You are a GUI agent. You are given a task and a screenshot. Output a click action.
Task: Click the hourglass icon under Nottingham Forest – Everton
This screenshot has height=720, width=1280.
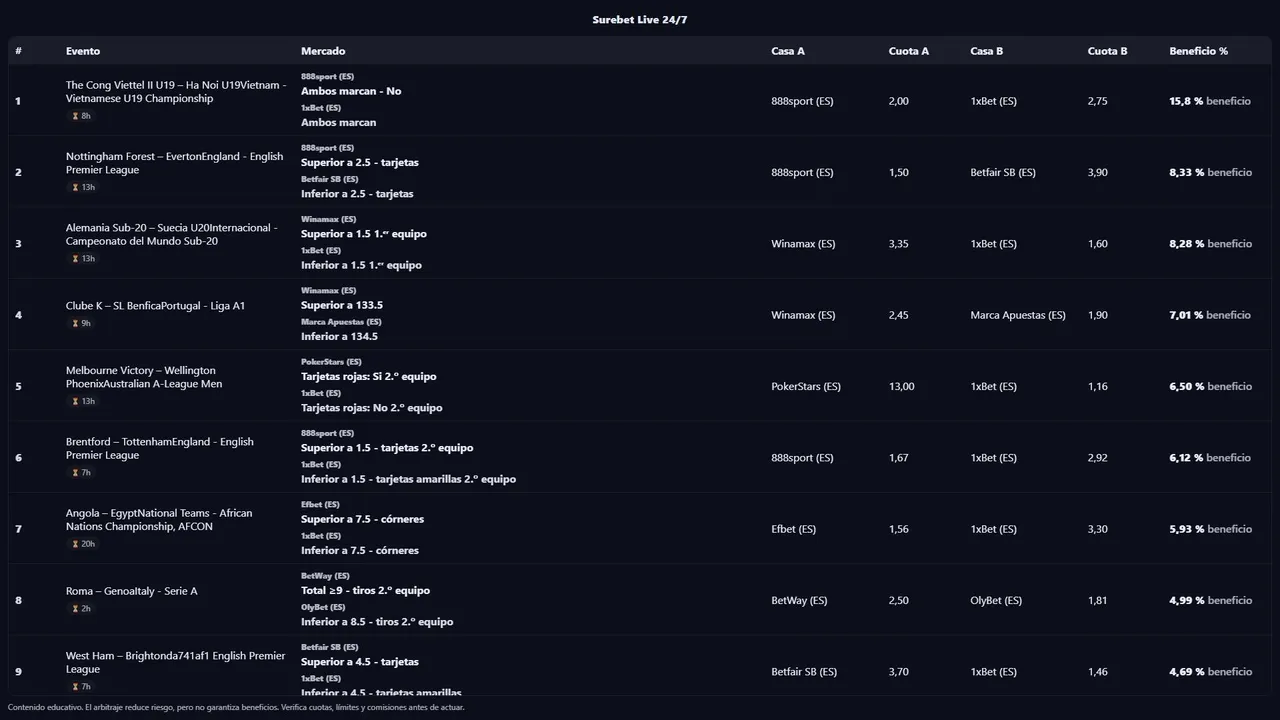[75, 187]
